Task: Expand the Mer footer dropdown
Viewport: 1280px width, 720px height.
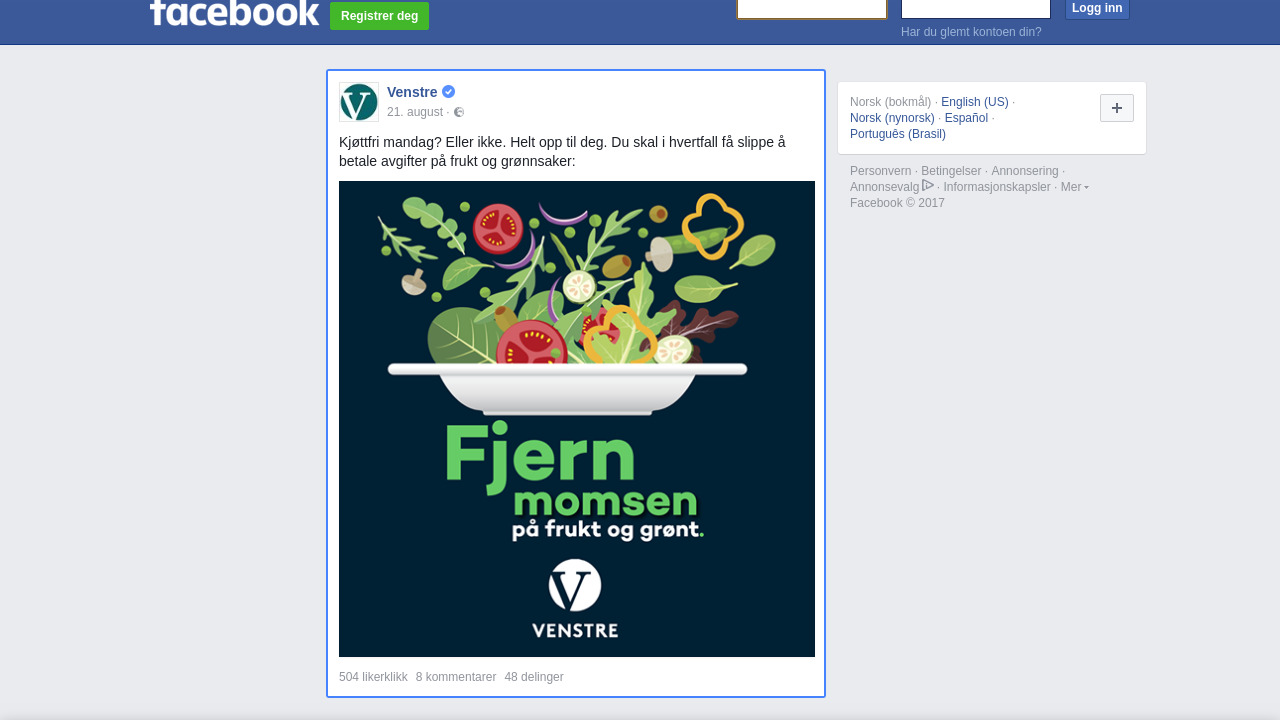Action: tap(1074, 187)
